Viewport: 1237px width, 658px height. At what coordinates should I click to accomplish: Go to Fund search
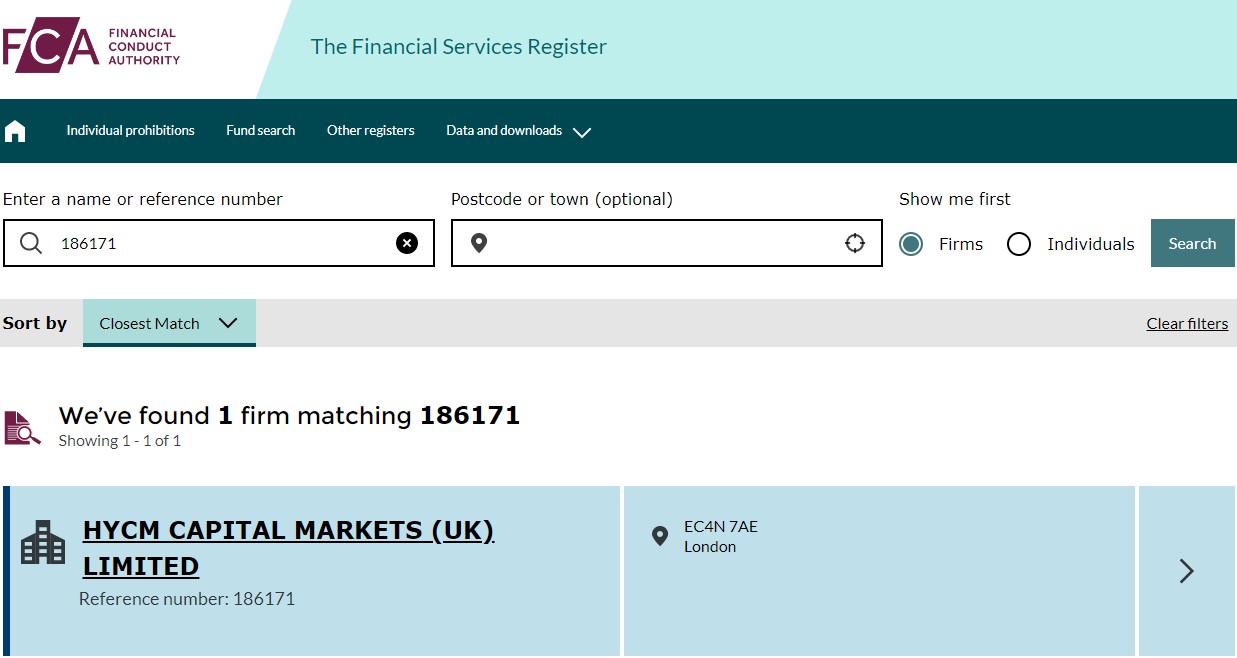tap(260, 131)
